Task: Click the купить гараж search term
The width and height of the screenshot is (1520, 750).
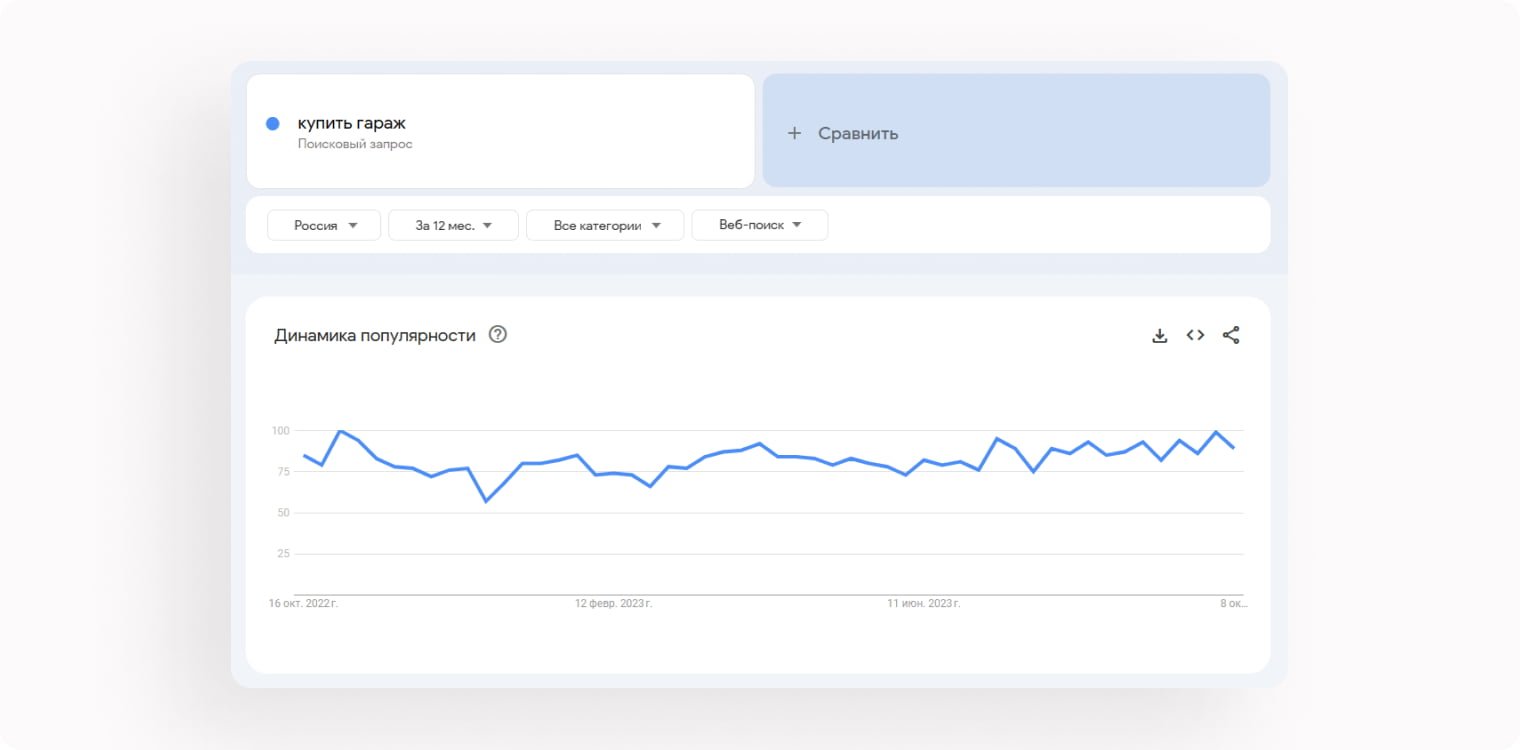Action: 352,124
